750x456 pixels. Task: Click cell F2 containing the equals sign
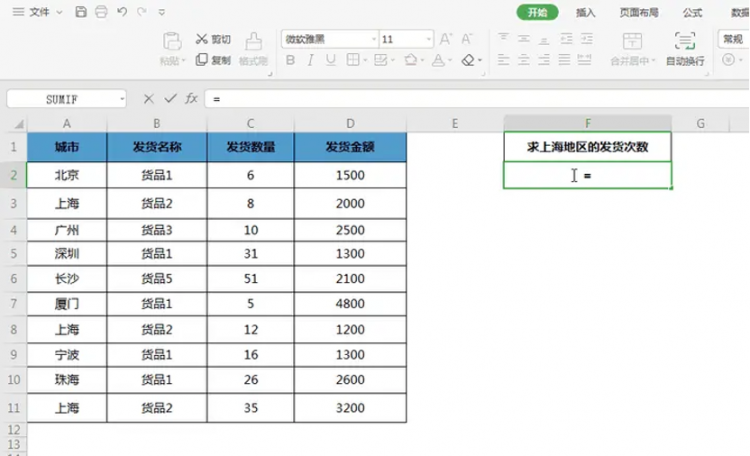pyautogui.click(x=587, y=175)
